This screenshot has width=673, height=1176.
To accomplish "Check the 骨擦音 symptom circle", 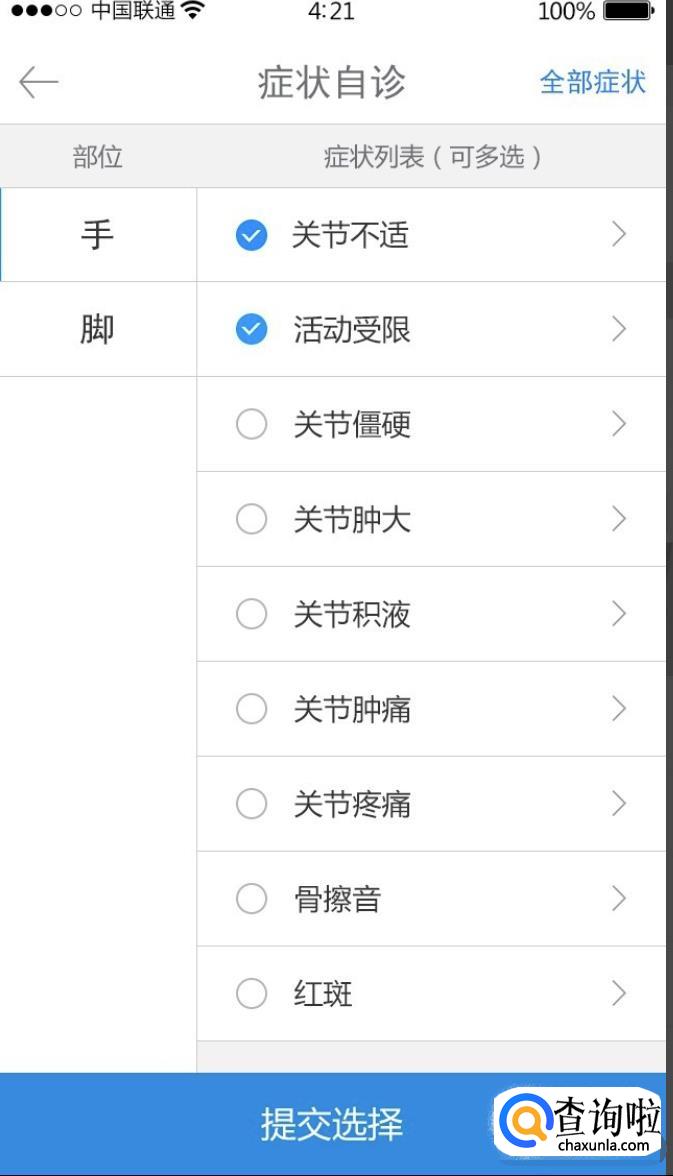I will click(x=251, y=899).
